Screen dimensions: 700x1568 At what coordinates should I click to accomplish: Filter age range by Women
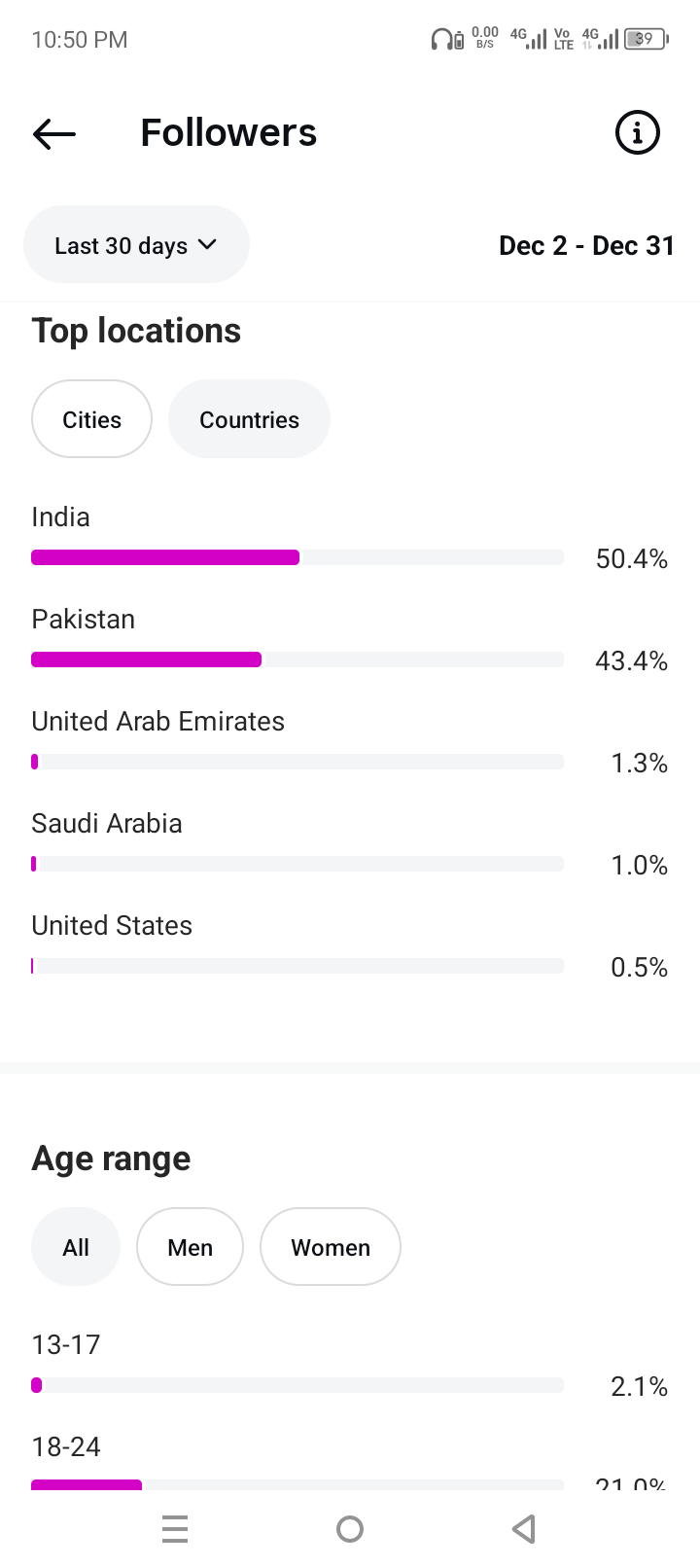(x=331, y=1247)
